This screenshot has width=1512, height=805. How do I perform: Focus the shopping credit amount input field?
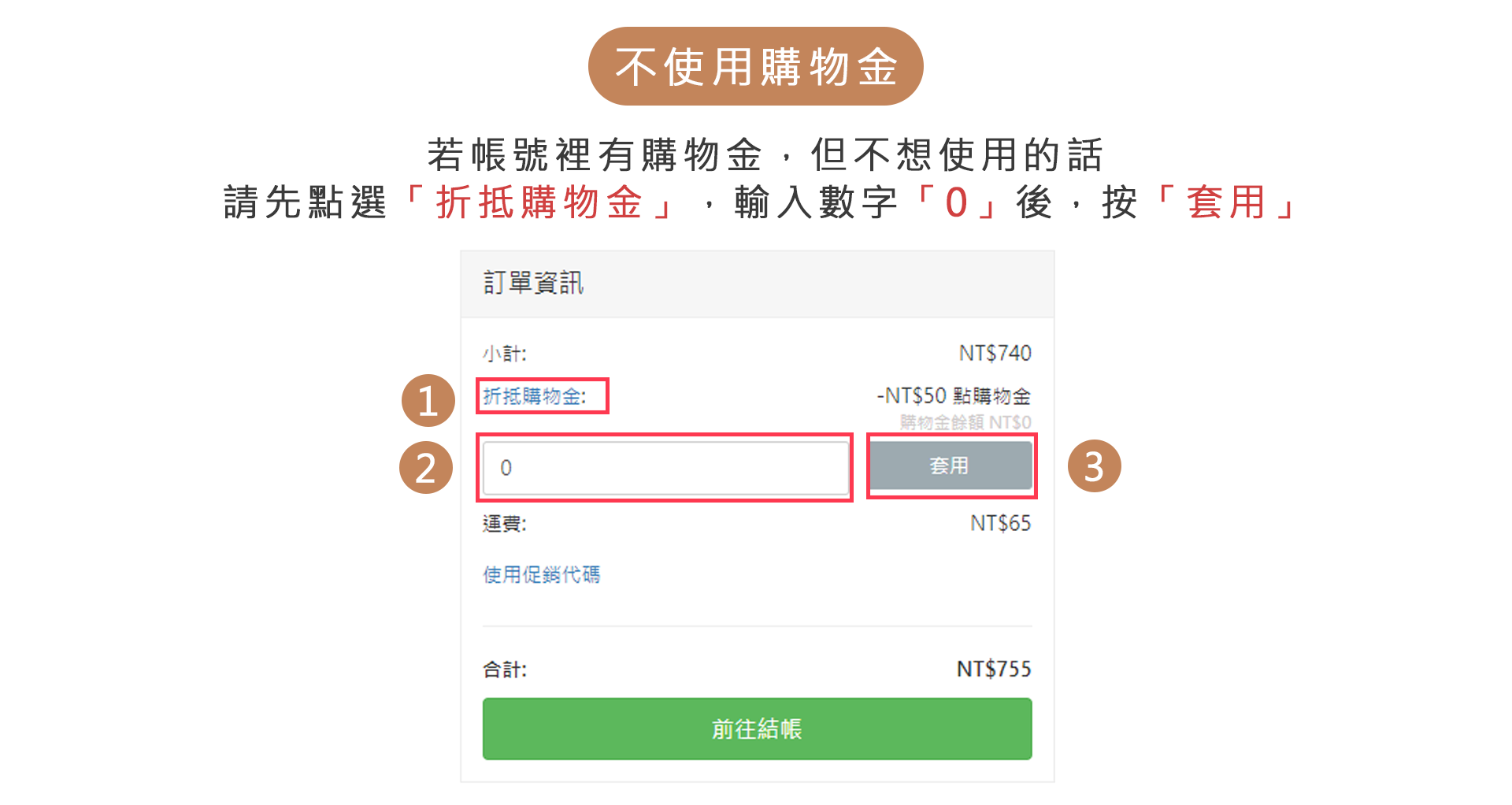[x=665, y=468]
